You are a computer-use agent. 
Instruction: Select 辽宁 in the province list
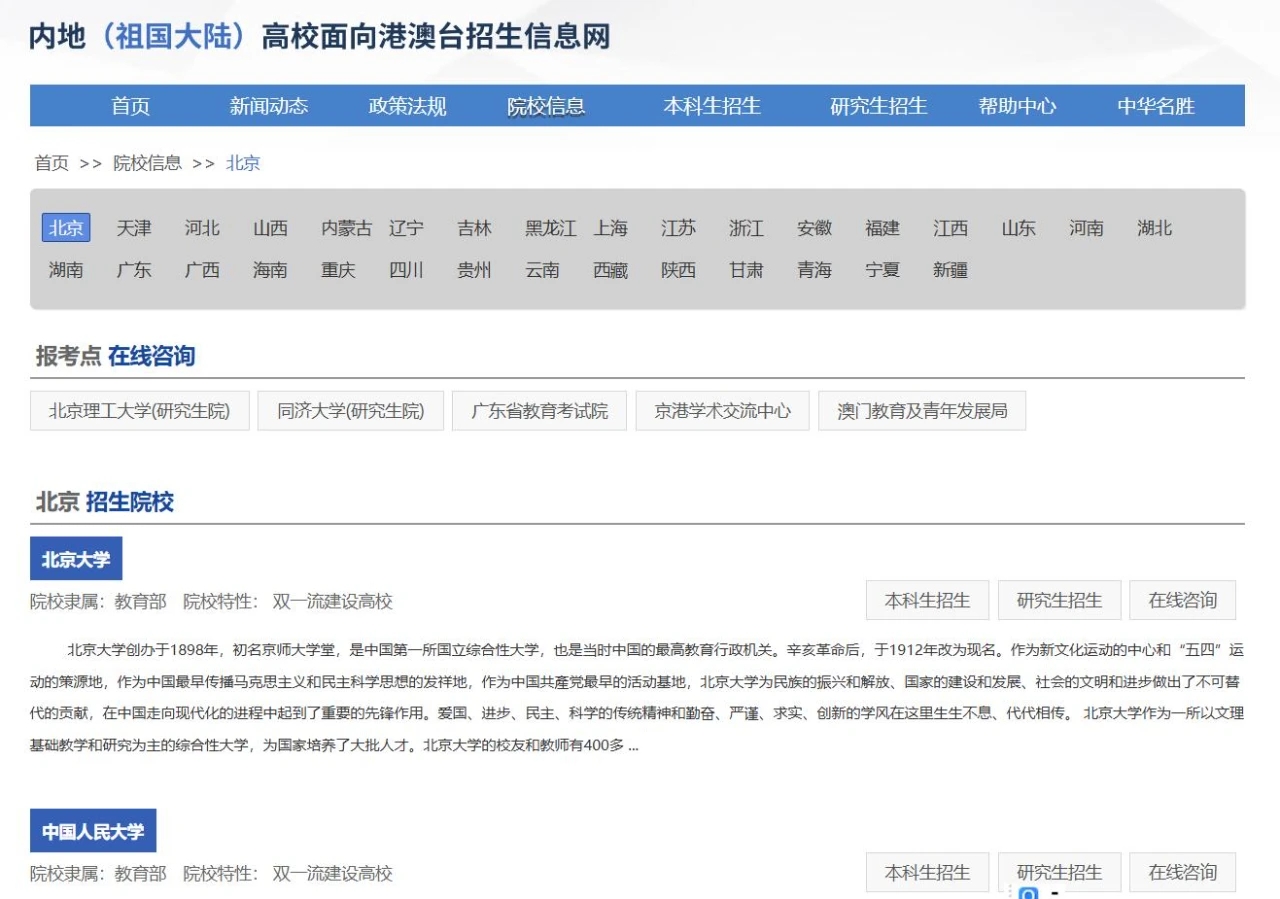406,228
